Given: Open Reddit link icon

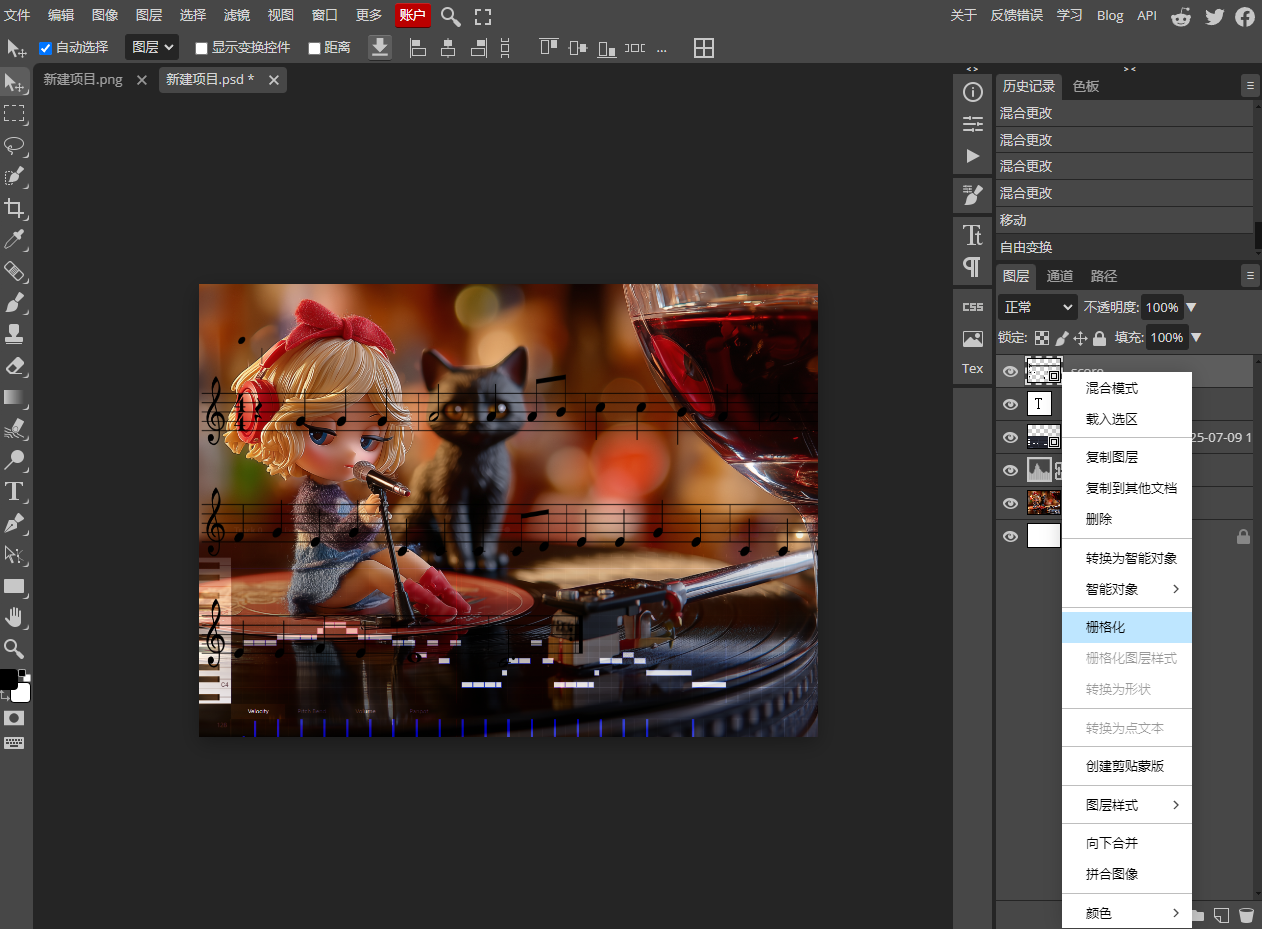Looking at the screenshot, I should (x=1181, y=16).
